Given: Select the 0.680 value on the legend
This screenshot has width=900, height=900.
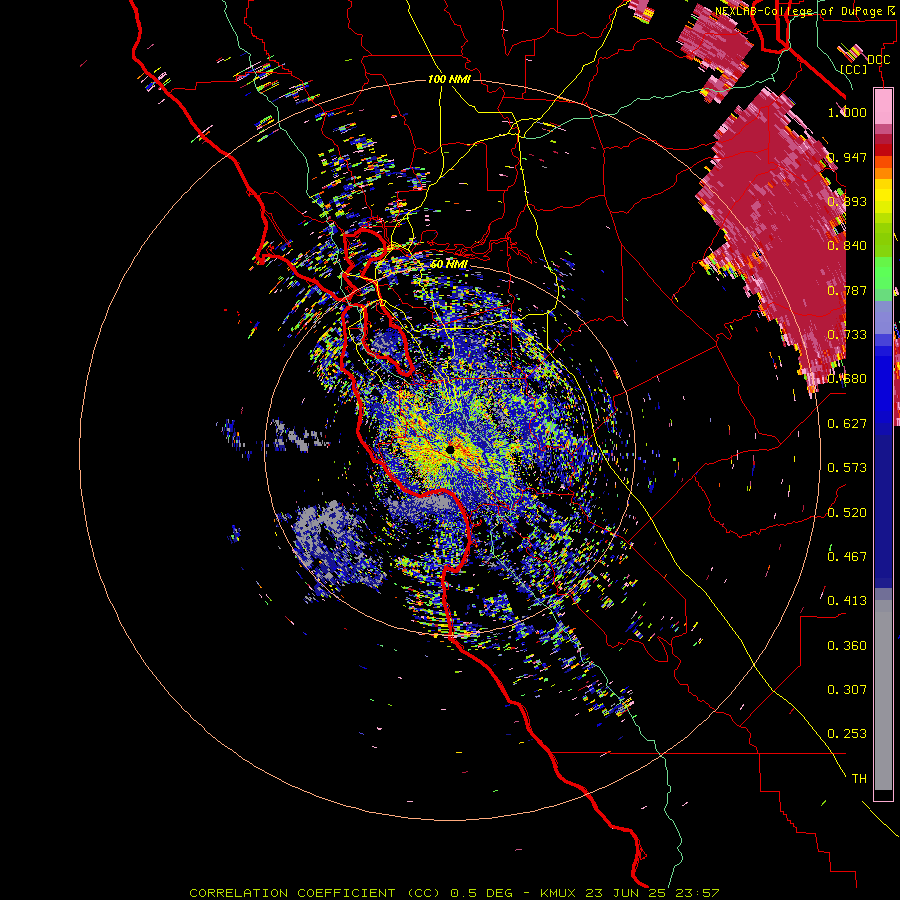Looking at the screenshot, I should click(x=847, y=379).
